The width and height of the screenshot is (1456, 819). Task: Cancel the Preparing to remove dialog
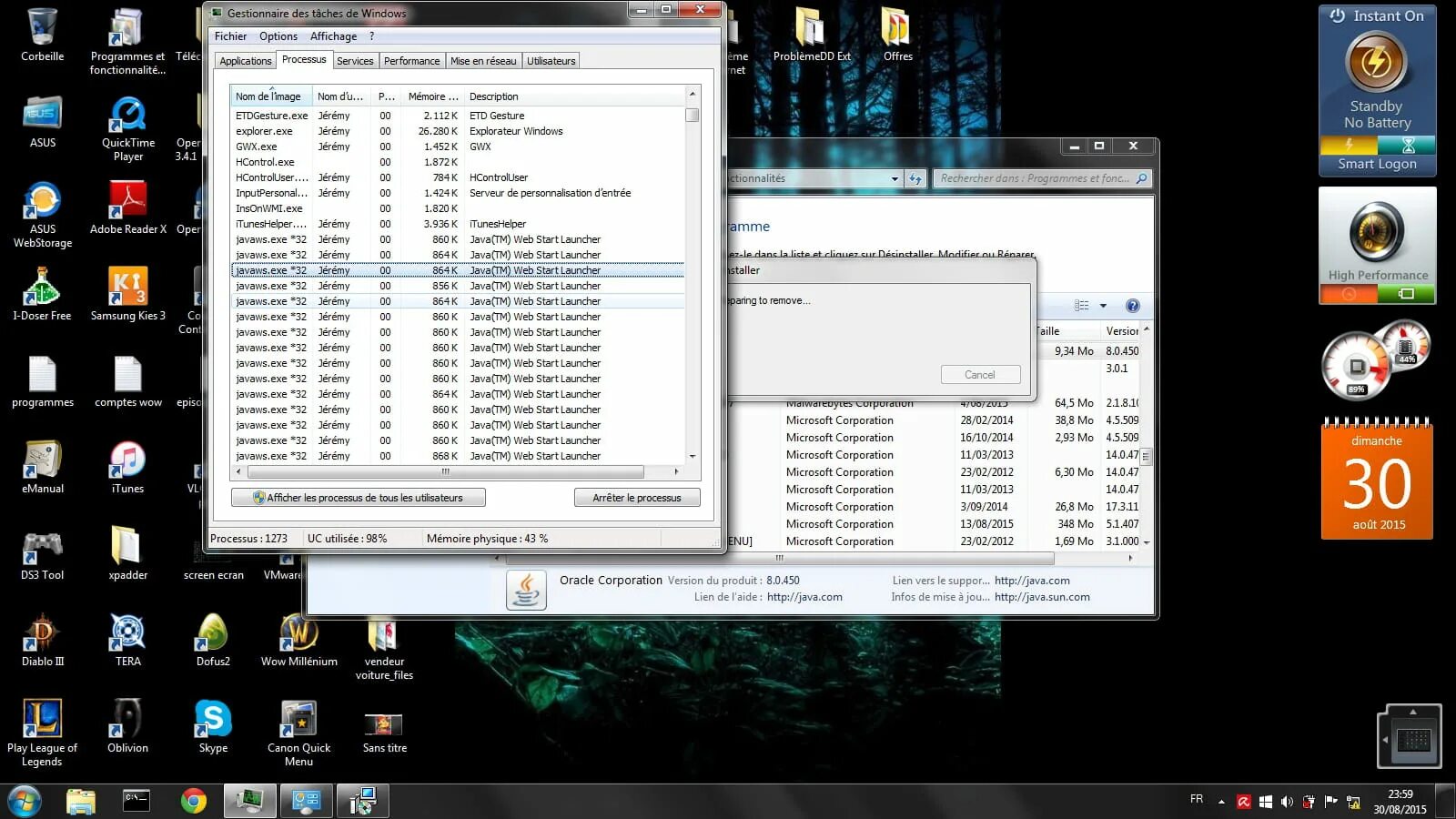[x=980, y=375]
